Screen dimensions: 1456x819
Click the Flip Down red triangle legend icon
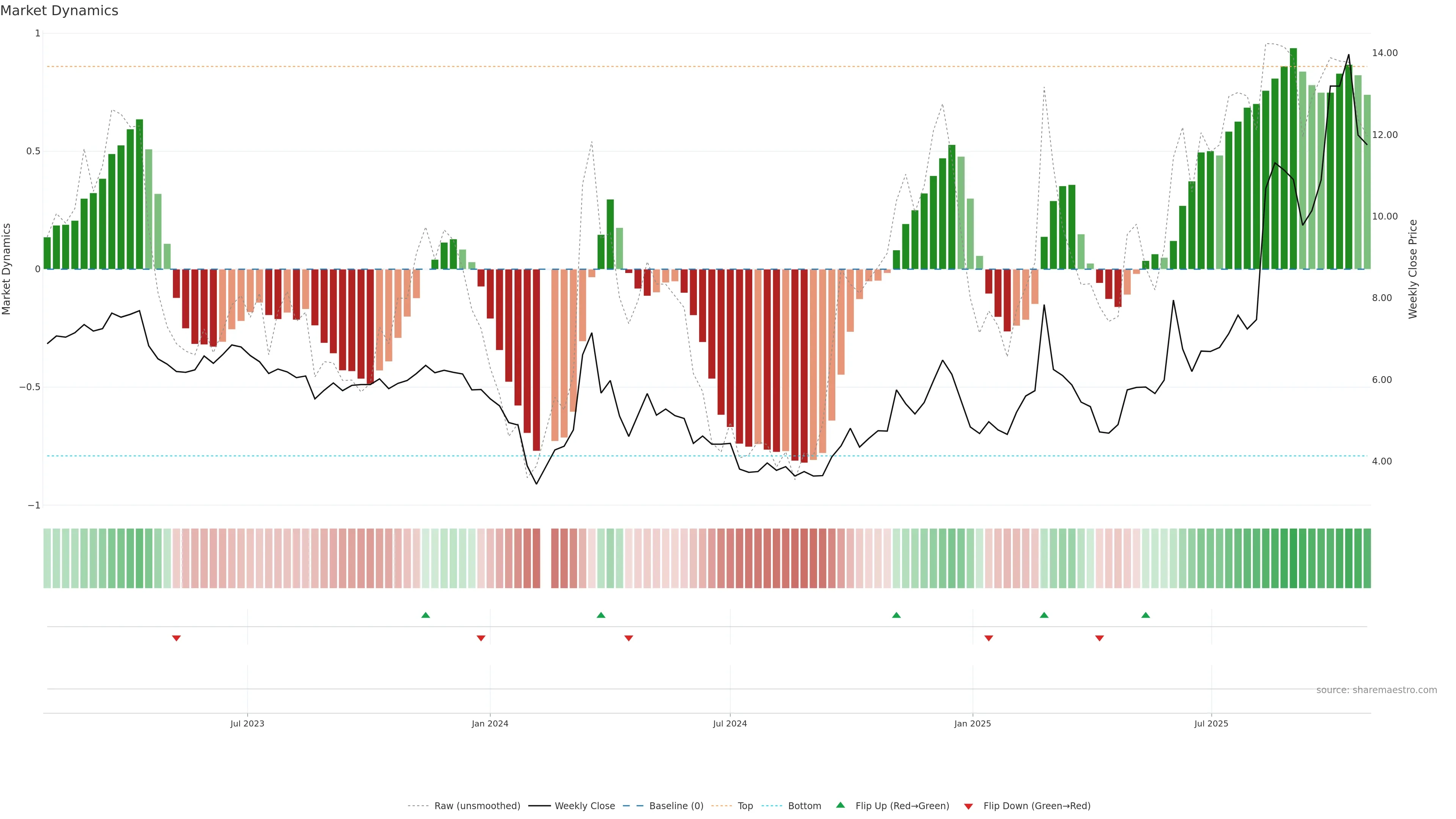click(x=968, y=806)
